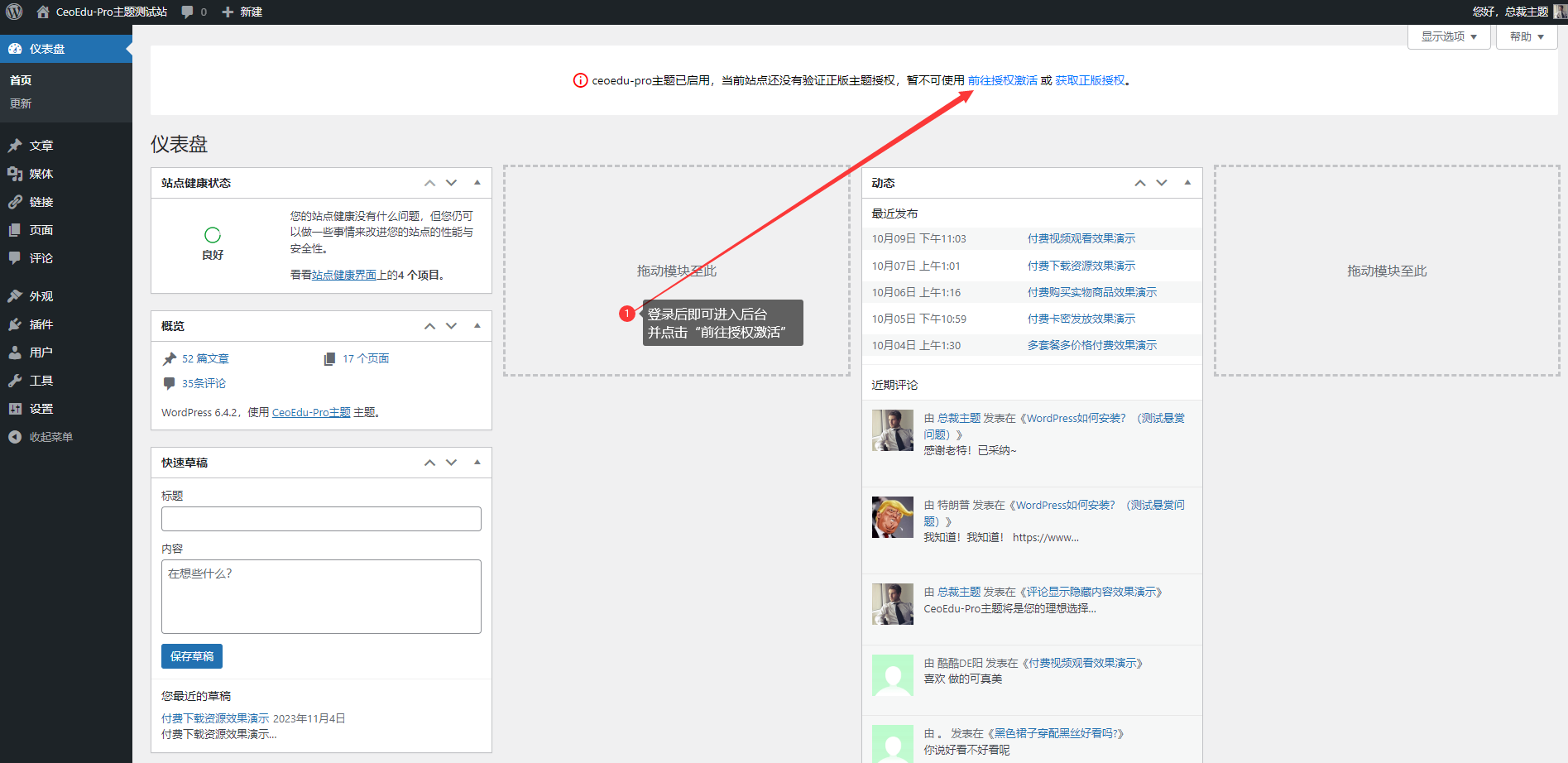
Task: Click the 评论 comments icon in sidebar
Action: point(15,258)
